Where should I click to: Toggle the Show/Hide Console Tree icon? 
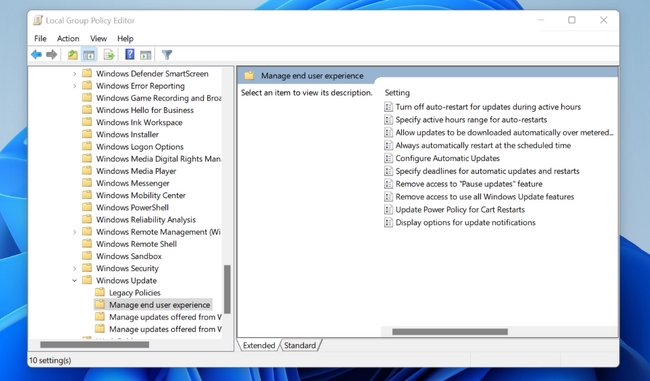click(x=89, y=54)
